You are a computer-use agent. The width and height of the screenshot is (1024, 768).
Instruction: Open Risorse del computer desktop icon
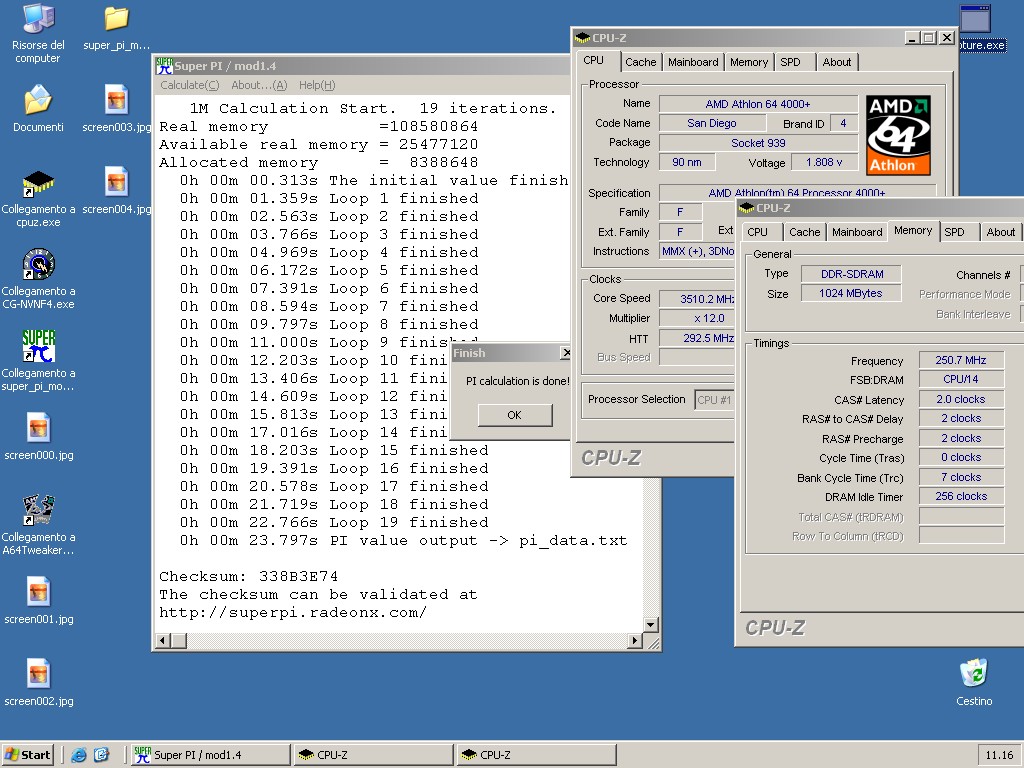coord(39,18)
